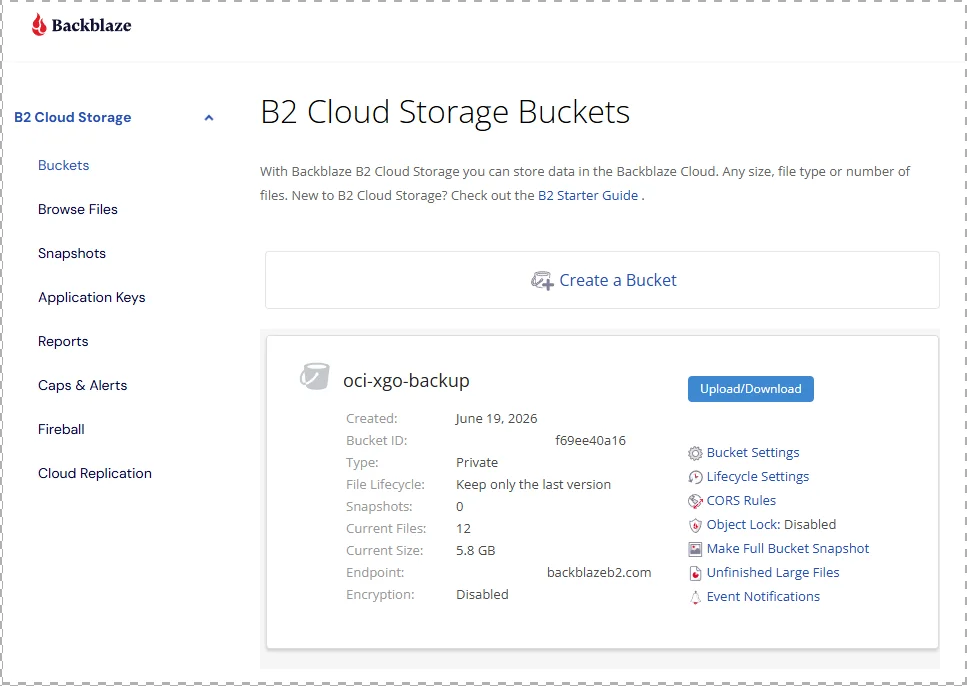The image size is (967, 686).
Task: Select the oci-xgo-backup bucket name
Action: tap(406, 381)
